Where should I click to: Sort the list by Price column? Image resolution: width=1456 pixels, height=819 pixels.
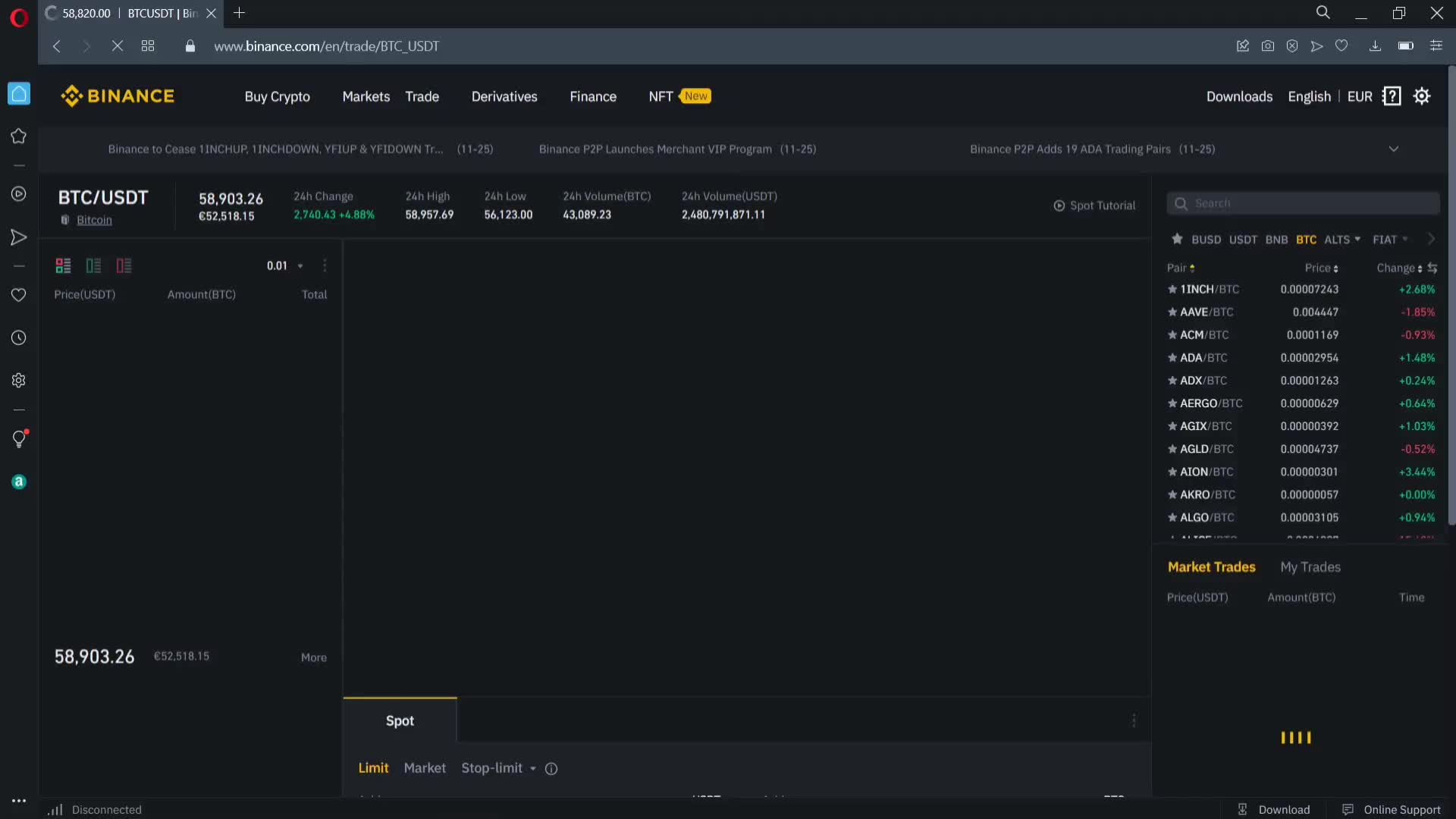click(1321, 268)
